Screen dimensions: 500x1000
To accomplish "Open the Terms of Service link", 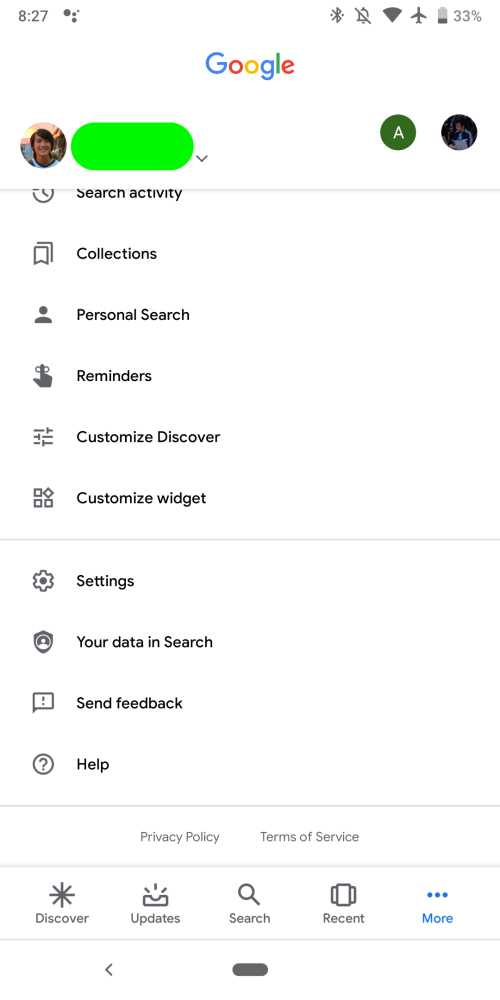I will point(309,837).
